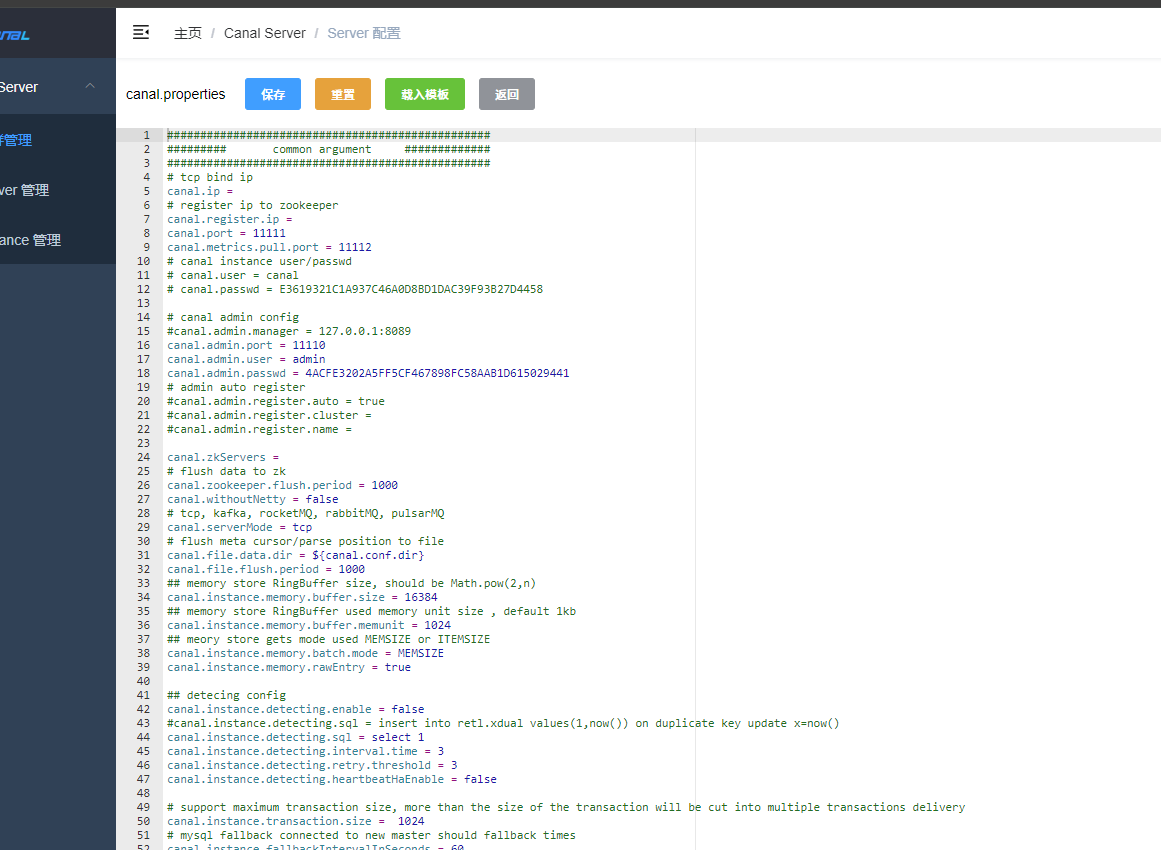This screenshot has width=1161, height=850.
Task: Click the '# tcp bind ip' comment
Action: [210, 178]
